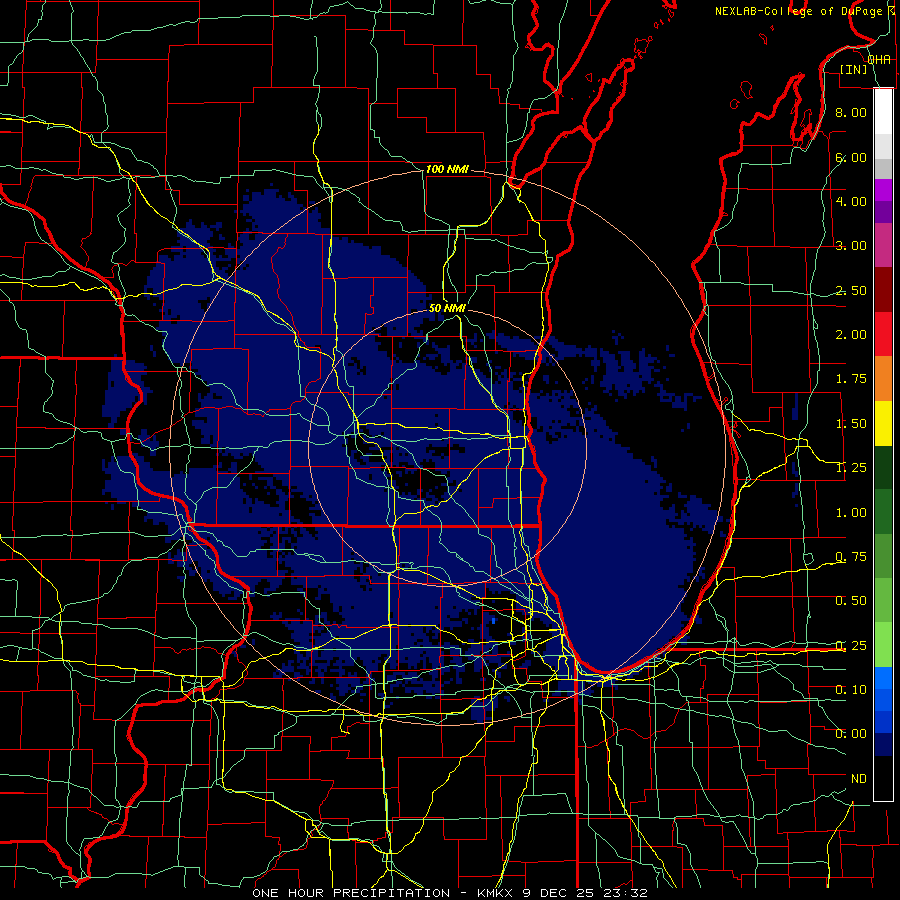Select the OHA product label

(x=879, y=59)
